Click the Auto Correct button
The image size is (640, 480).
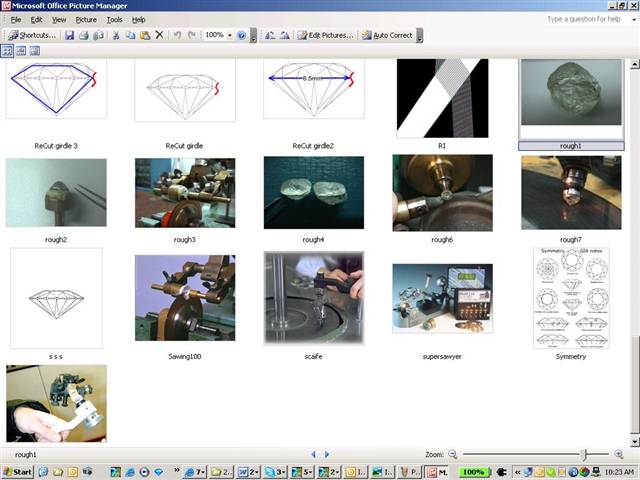coord(387,36)
